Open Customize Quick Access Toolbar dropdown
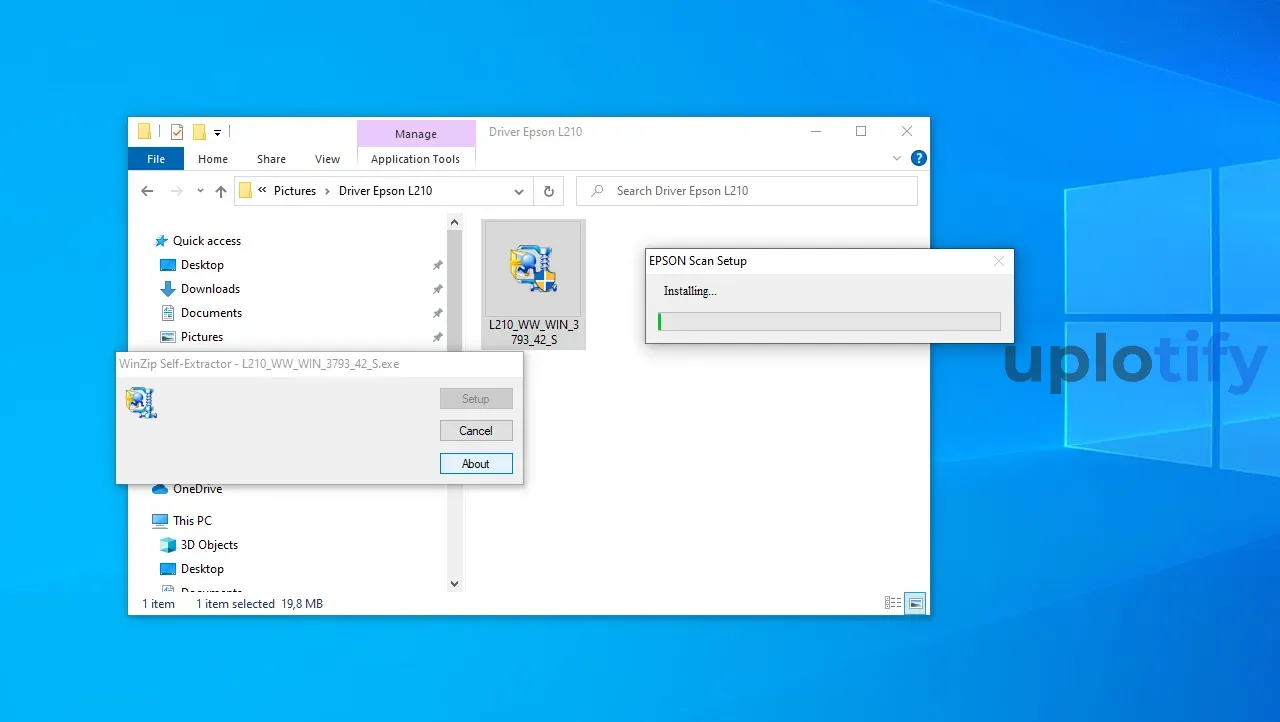This screenshot has height=722, width=1280. [x=217, y=132]
